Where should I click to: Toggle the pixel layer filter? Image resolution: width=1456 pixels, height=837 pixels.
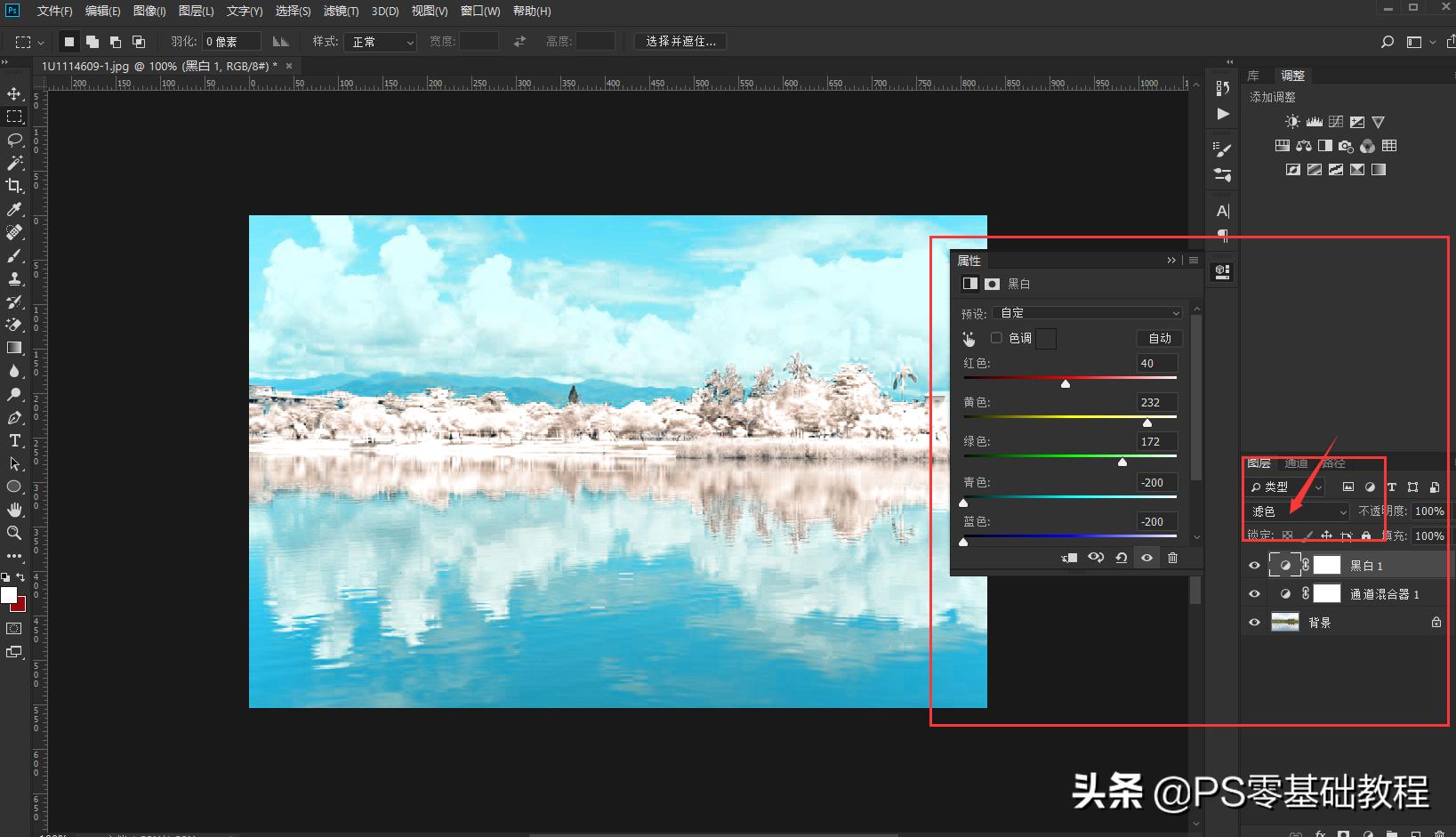(1347, 487)
